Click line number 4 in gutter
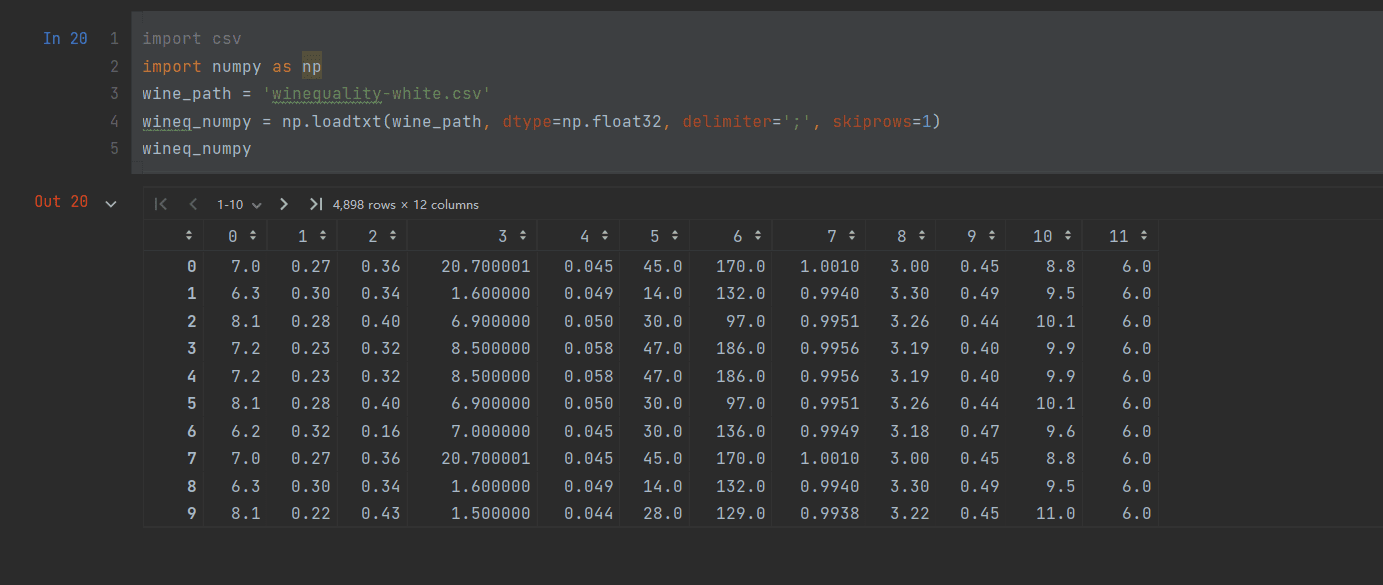This screenshot has width=1383, height=585. click(x=115, y=121)
